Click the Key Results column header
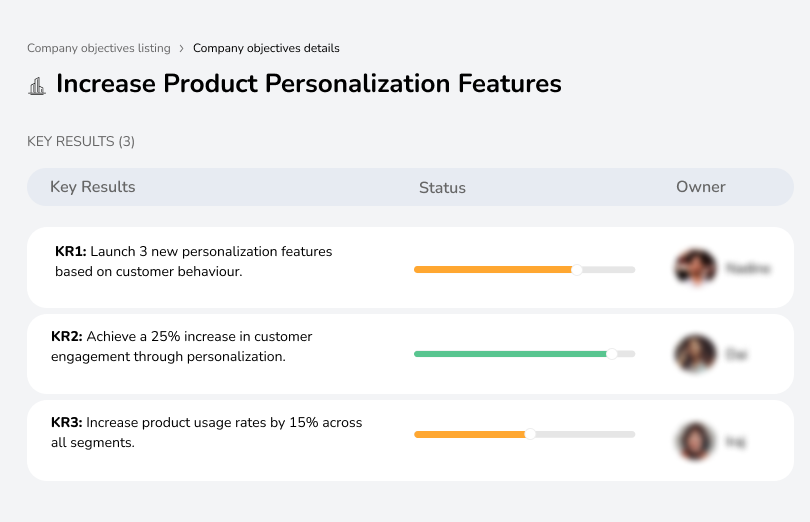Viewport: 810px width, 522px height. click(x=92, y=187)
